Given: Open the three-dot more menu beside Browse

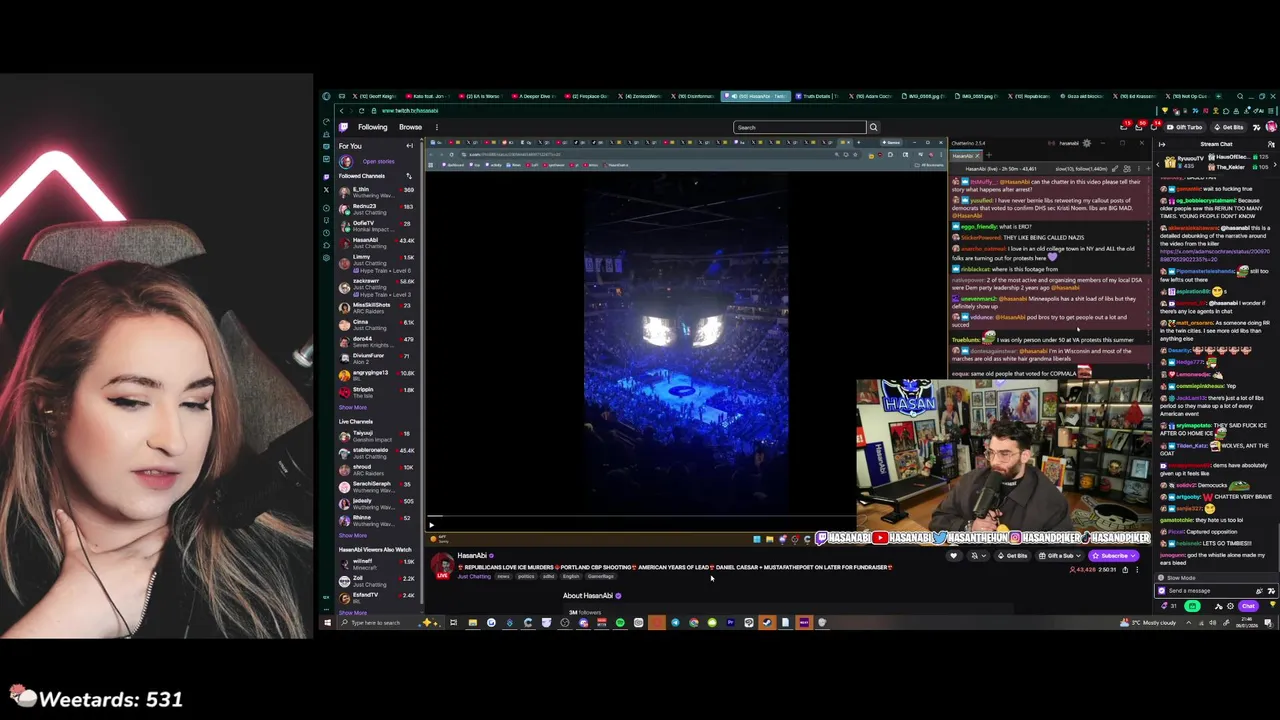Looking at the screenshot, I should click(x=437, y=127).
